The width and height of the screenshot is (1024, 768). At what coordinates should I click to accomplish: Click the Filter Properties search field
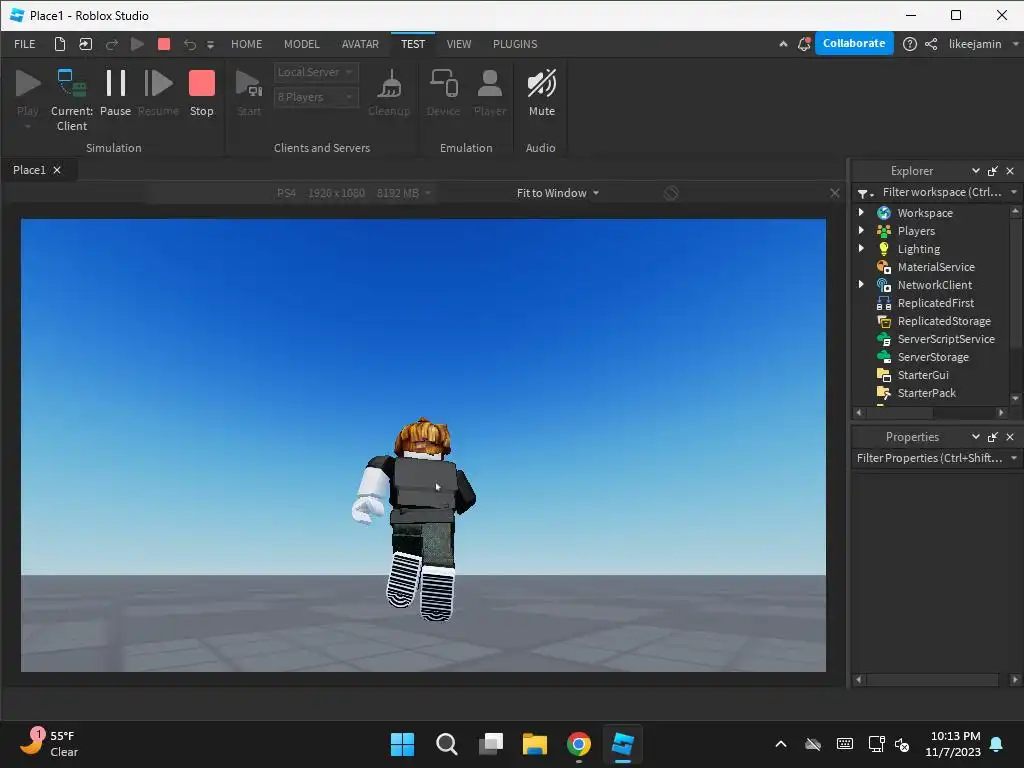928,458
